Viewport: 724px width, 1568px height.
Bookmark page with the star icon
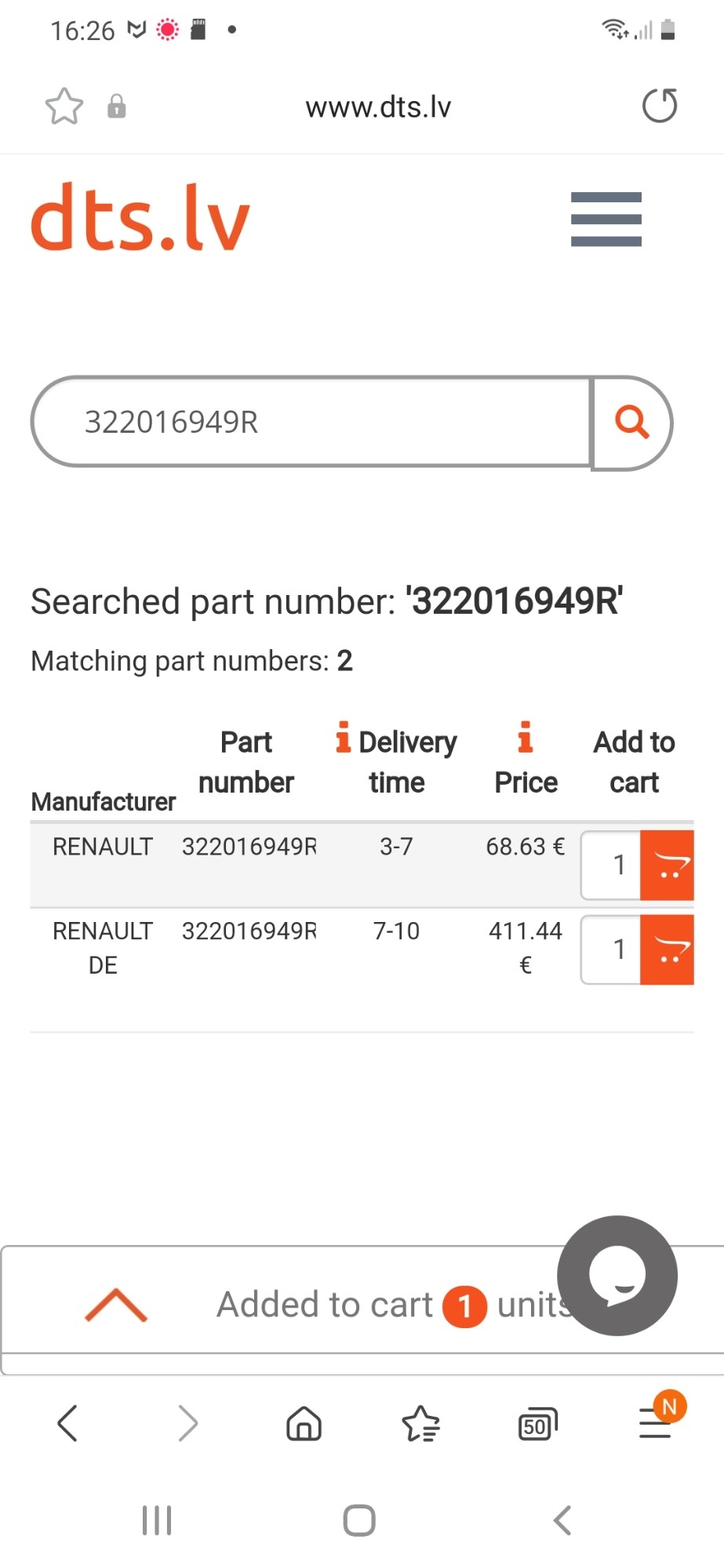click(x=64, y=106)
